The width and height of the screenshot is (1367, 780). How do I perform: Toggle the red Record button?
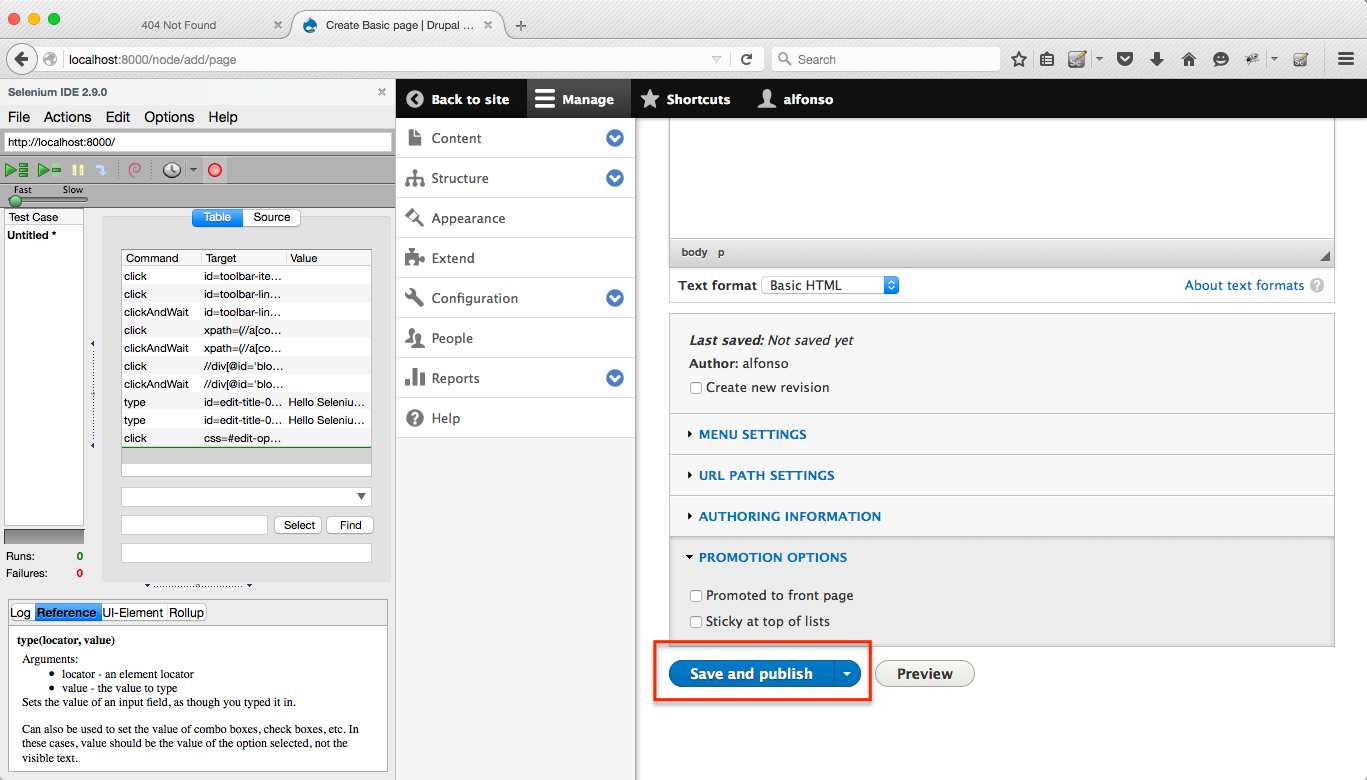214,170
